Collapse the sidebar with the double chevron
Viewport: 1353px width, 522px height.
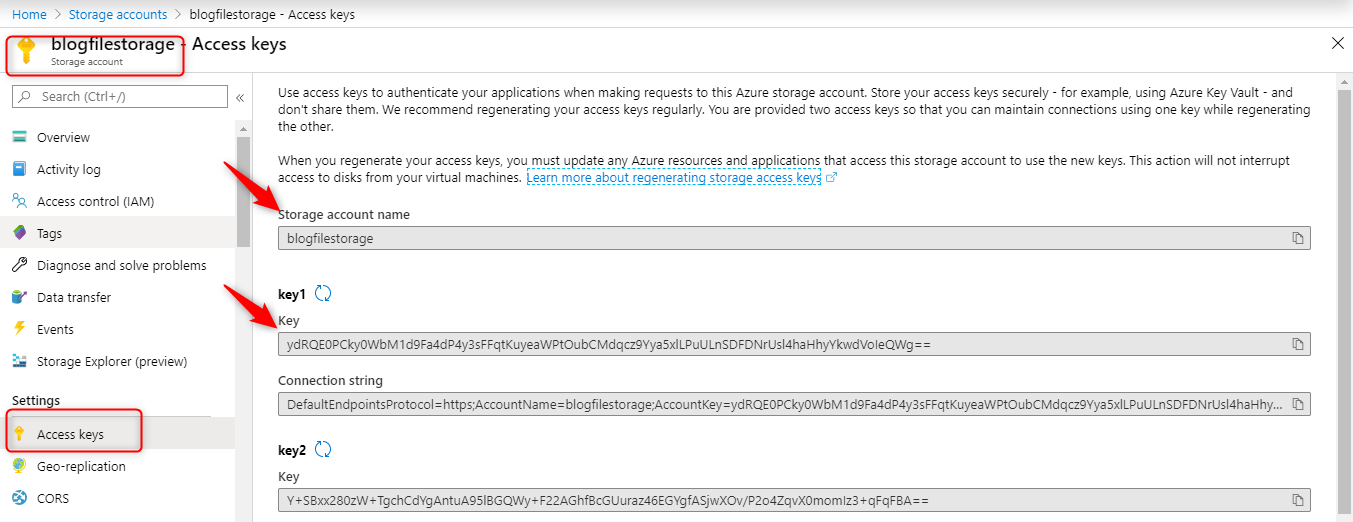pos(240,97)
